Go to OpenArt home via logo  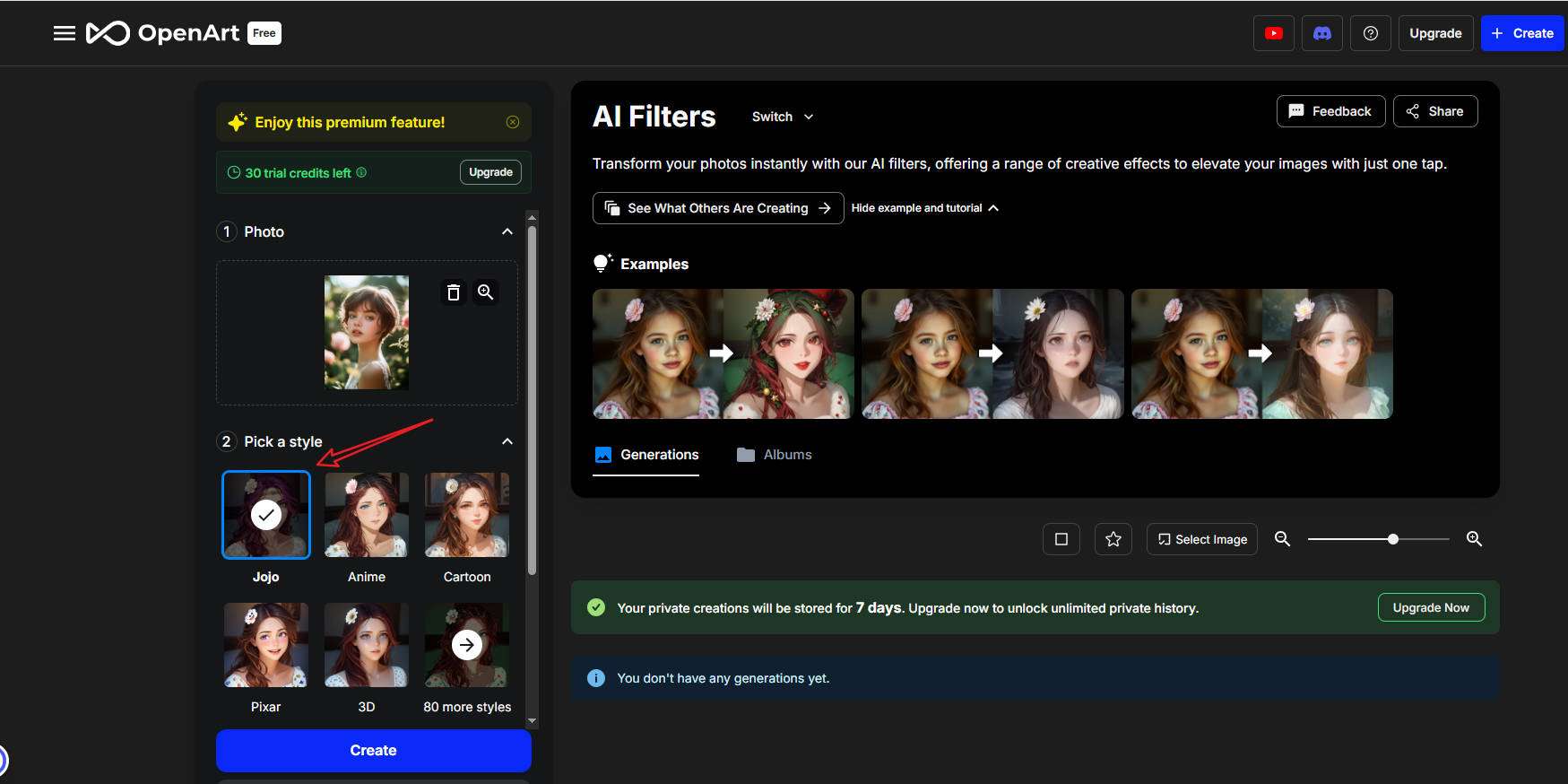coord(163,33)
